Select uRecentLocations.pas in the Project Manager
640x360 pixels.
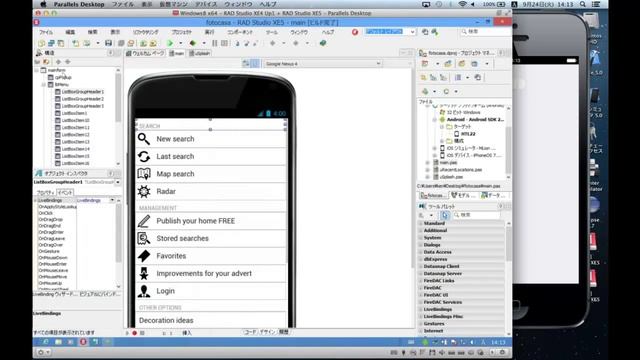click(461, 170)
